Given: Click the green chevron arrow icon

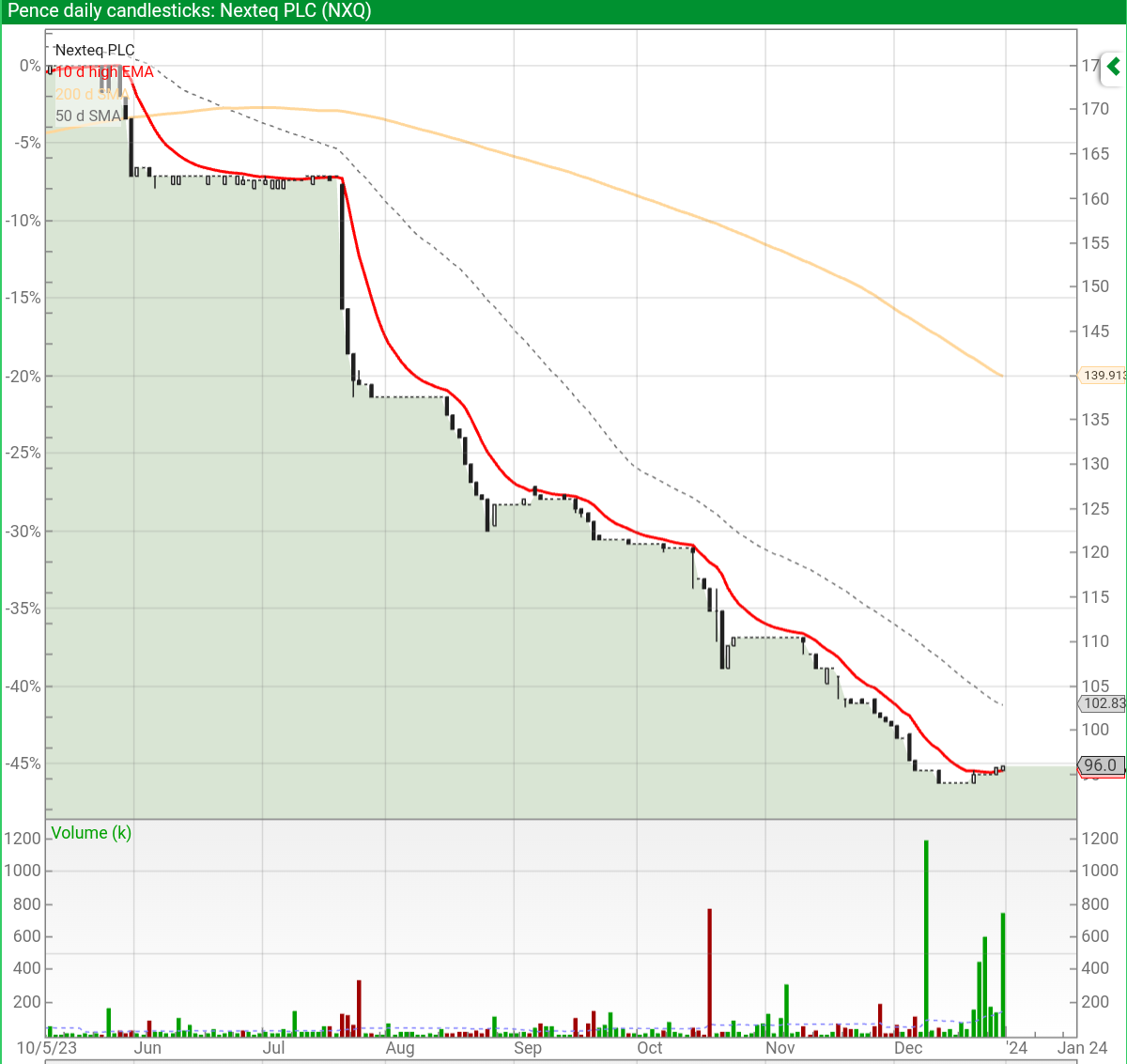Looking at the screenshot, I should coord(1114,67).
